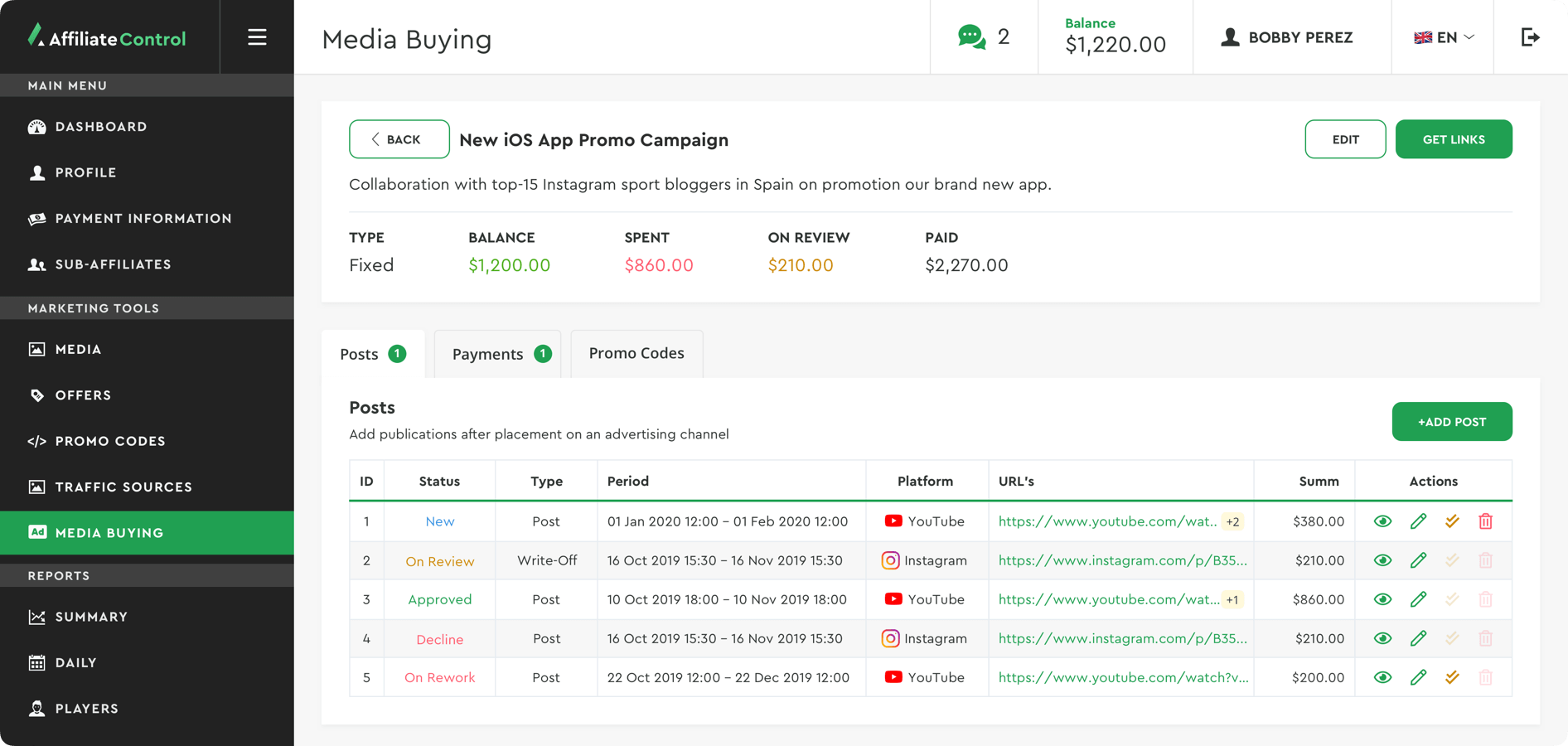This screenshot has width=1568, height=746.
Task: Open the EN language dropdown
Action: click(1443, 37)
